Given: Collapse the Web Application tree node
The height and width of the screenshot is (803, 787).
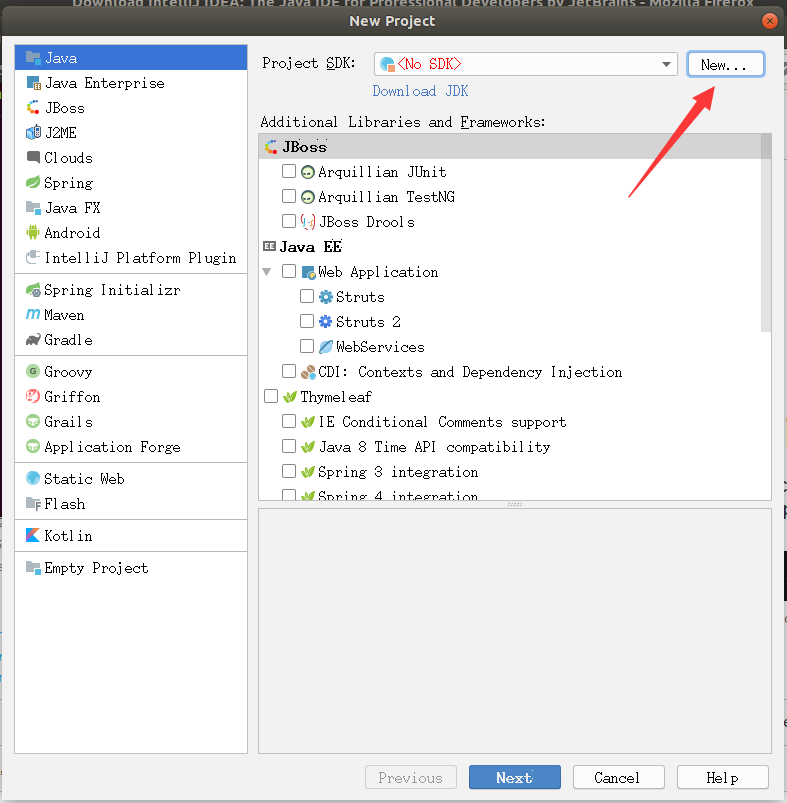Looking at the screenshot, I should point(267,272).
